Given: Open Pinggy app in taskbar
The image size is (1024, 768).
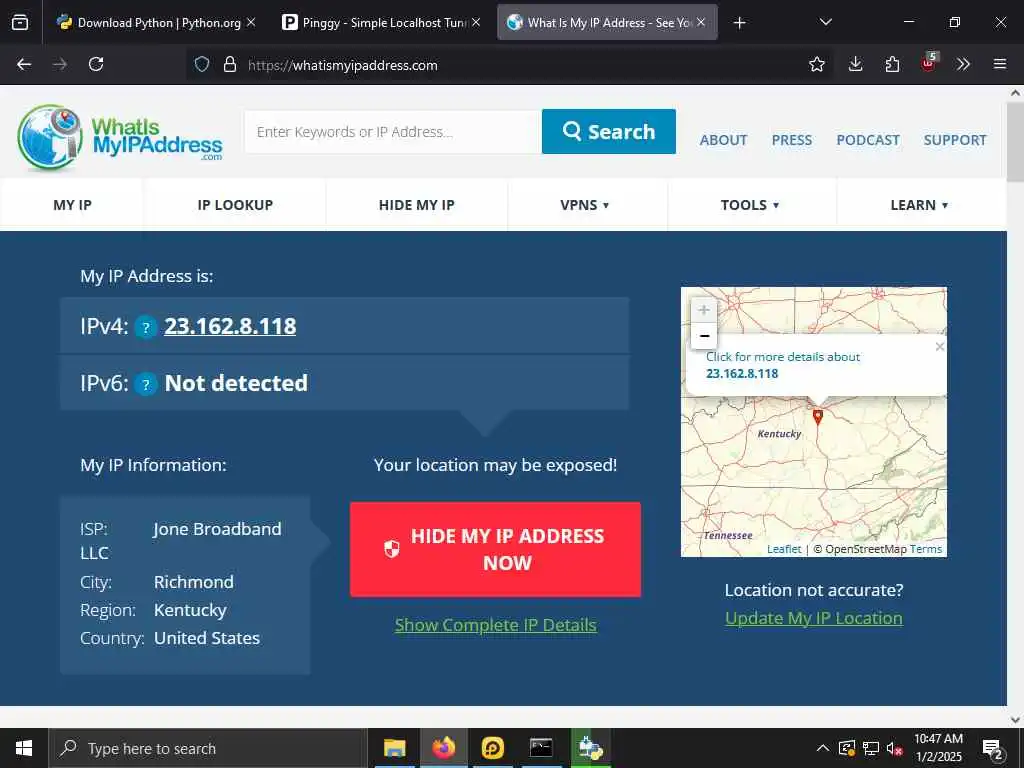Looking at the screenshot, I should pos(492,748).
